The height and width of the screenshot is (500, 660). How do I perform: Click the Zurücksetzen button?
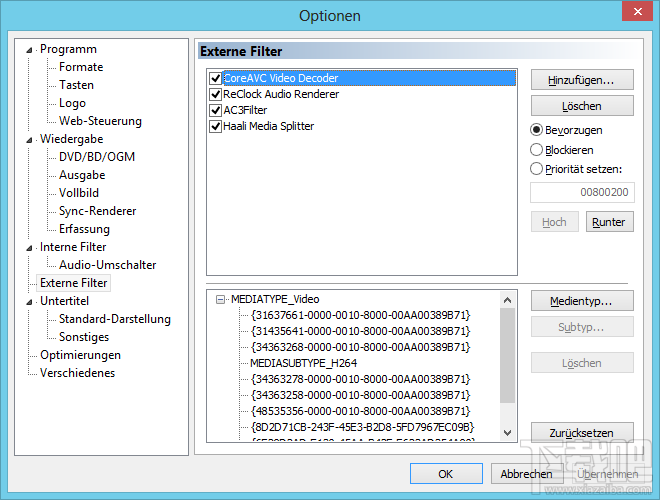pos(582,433)
